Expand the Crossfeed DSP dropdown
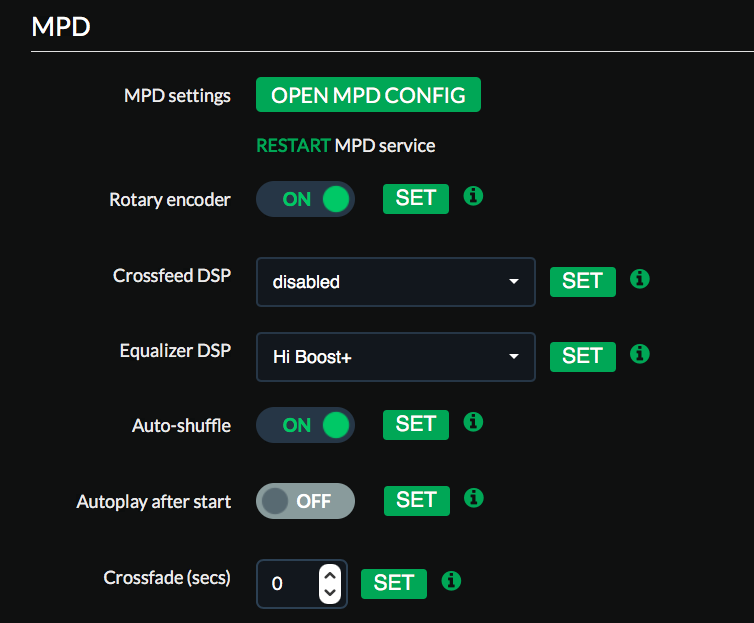This screenshot has height=623, width=754. coord(396,282)
